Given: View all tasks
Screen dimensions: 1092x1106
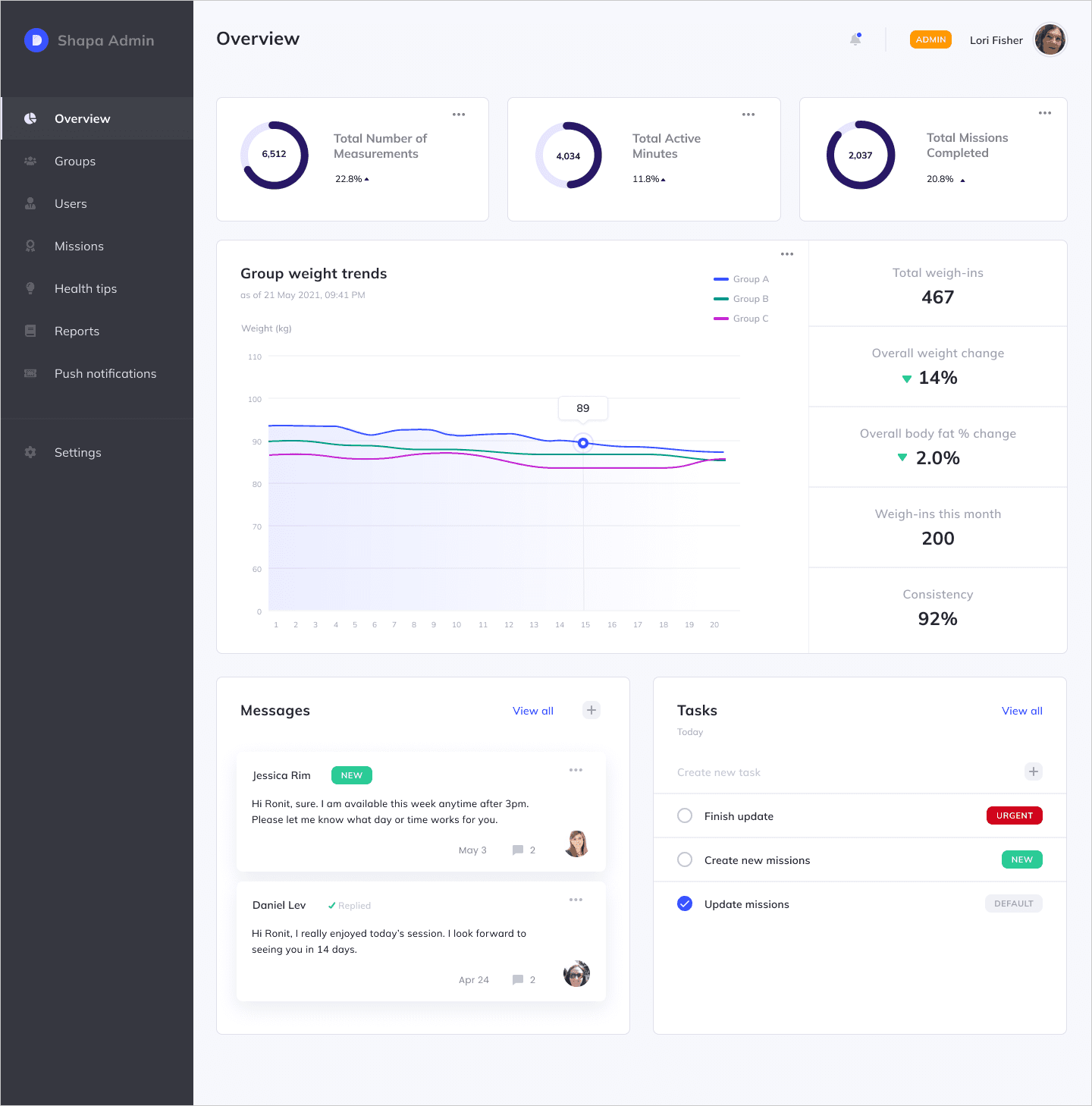Looking at the screenshot, I should point(1022,711).
